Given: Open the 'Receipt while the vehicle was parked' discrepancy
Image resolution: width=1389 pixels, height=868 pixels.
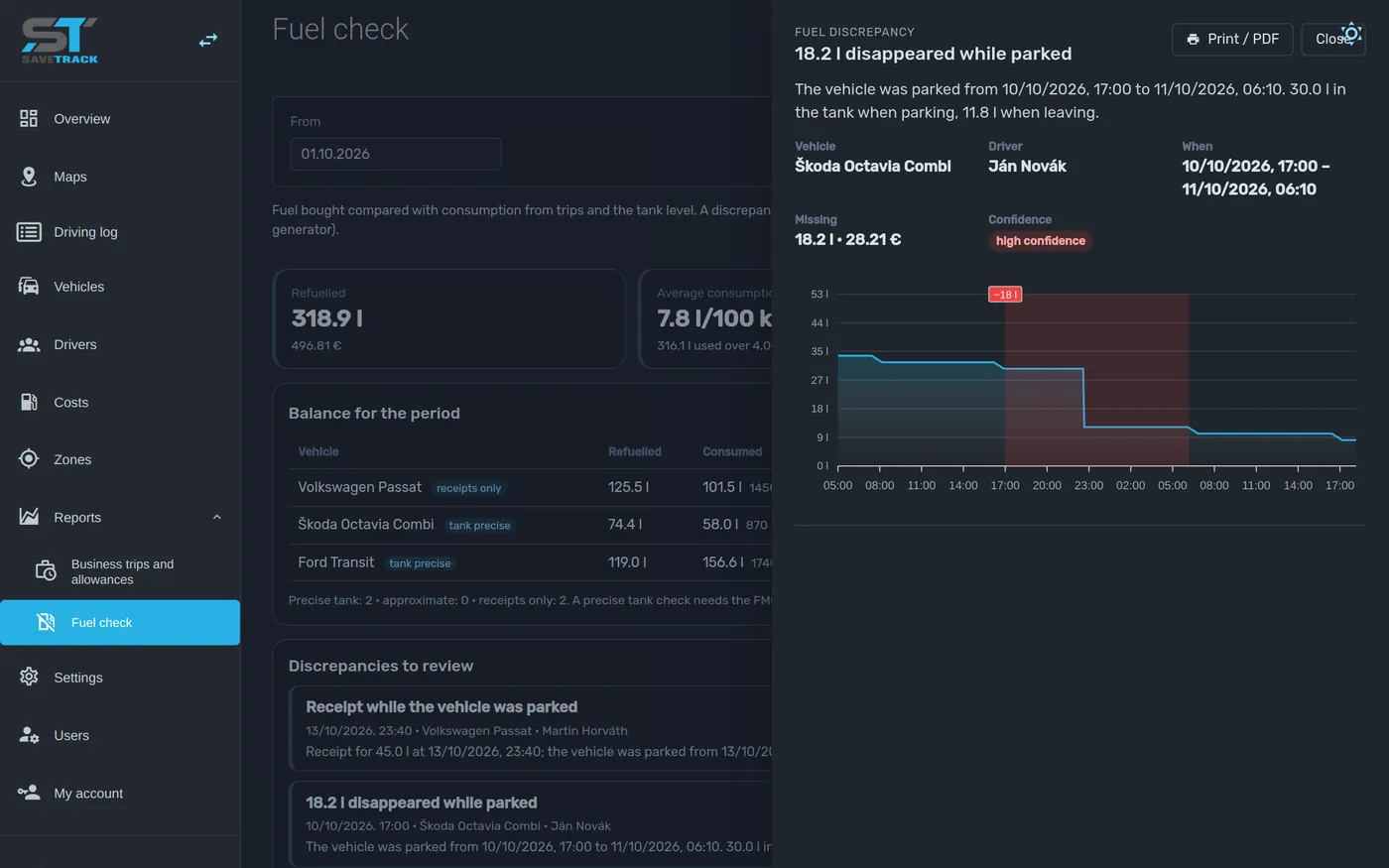Looking at the screenshot, I should (x=532, y=728).
